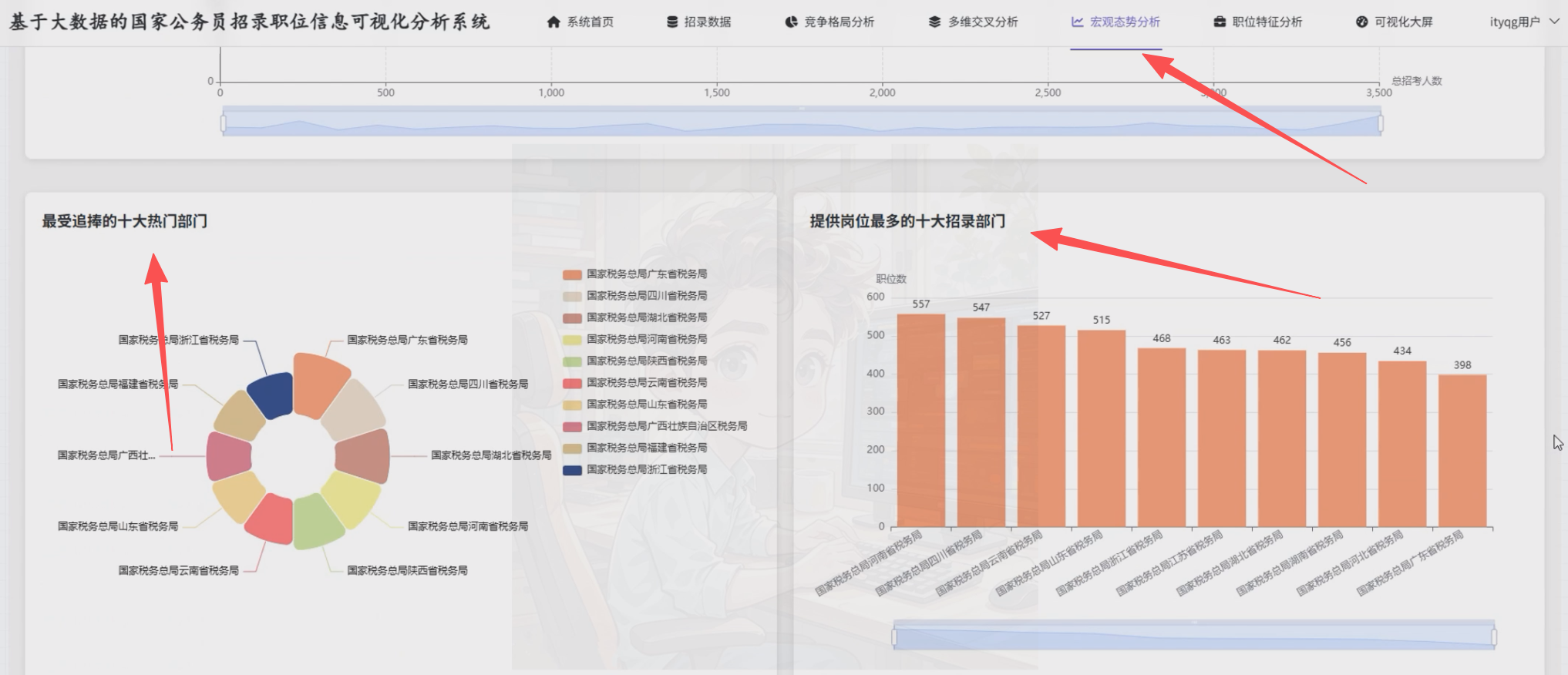Click the bar labeled 547
Image resolution: width=1568 pixels, height=675 pixels.
[981, 422]
